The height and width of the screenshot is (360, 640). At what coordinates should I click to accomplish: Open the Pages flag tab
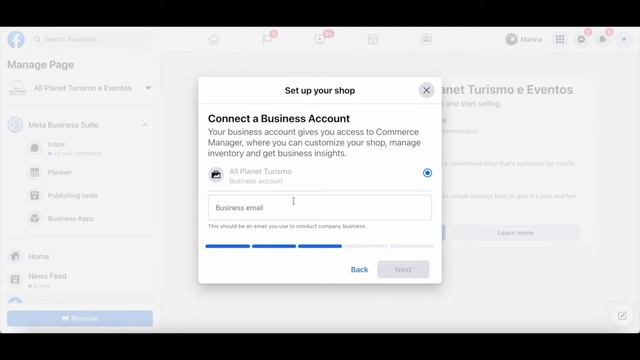coord(267,40)
